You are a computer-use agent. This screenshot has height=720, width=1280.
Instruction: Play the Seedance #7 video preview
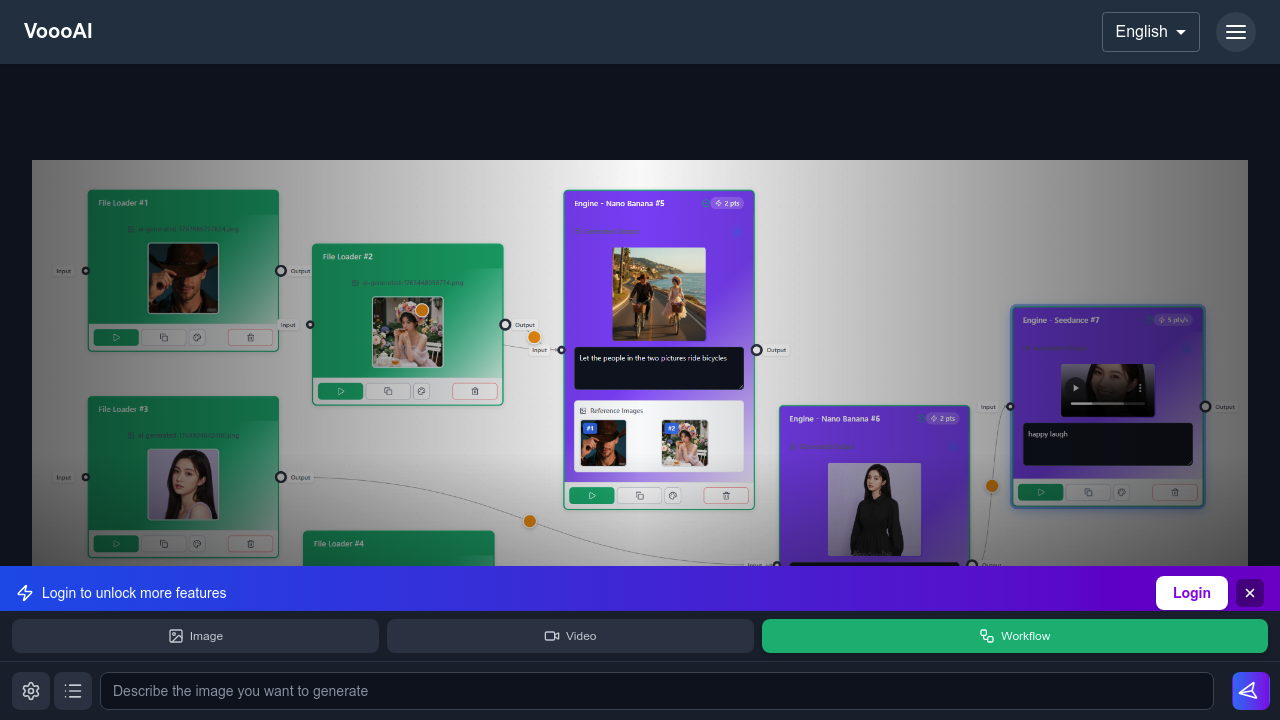(x=1075, y=388)
